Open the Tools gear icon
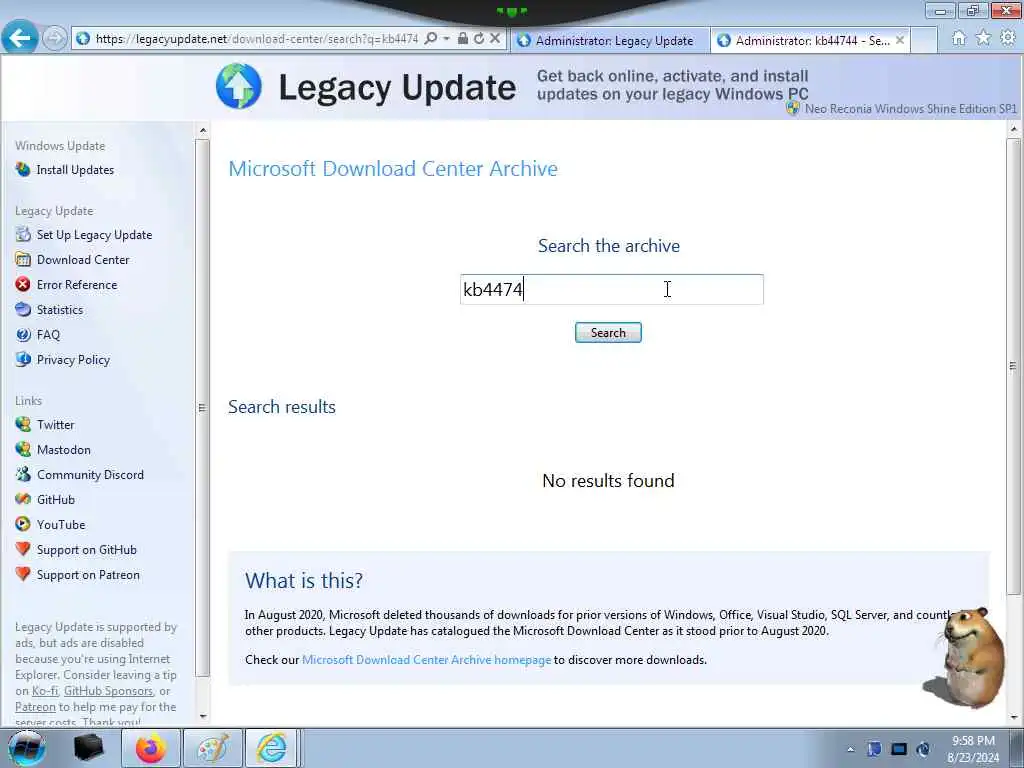Viewport: 1024px width, 768px height. pos(1008,38)
